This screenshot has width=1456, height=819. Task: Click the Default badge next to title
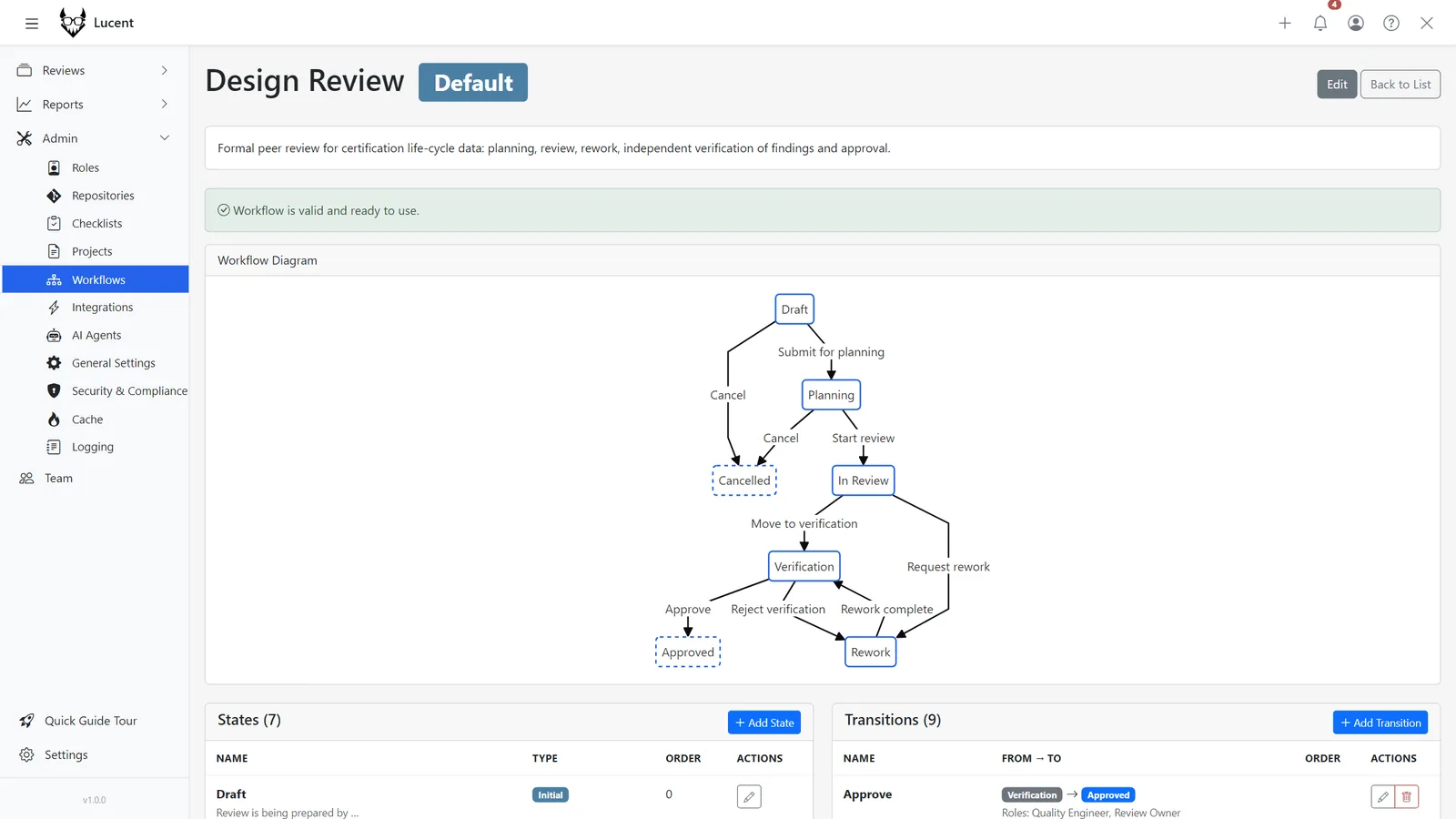(473, 82)
